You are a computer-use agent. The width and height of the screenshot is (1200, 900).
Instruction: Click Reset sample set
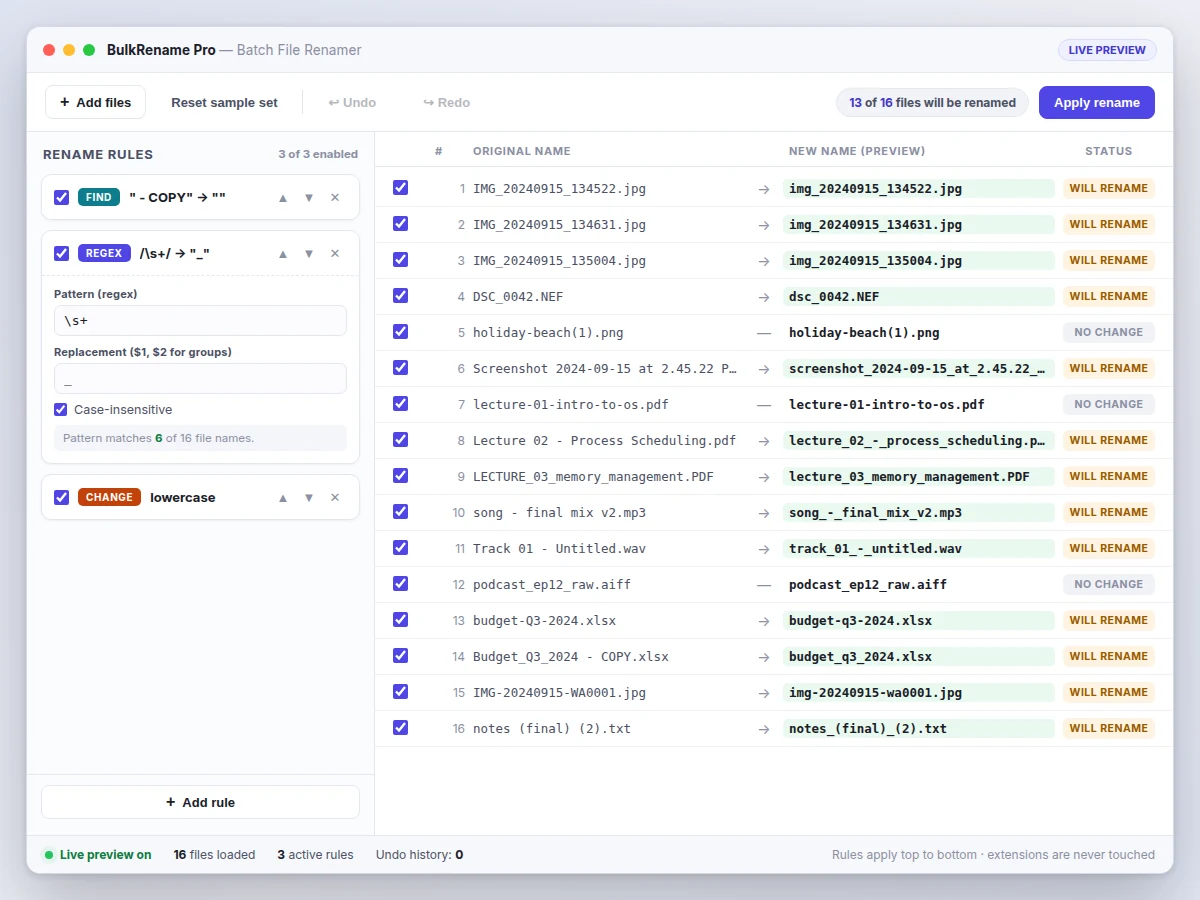click(x=224, y=102)
